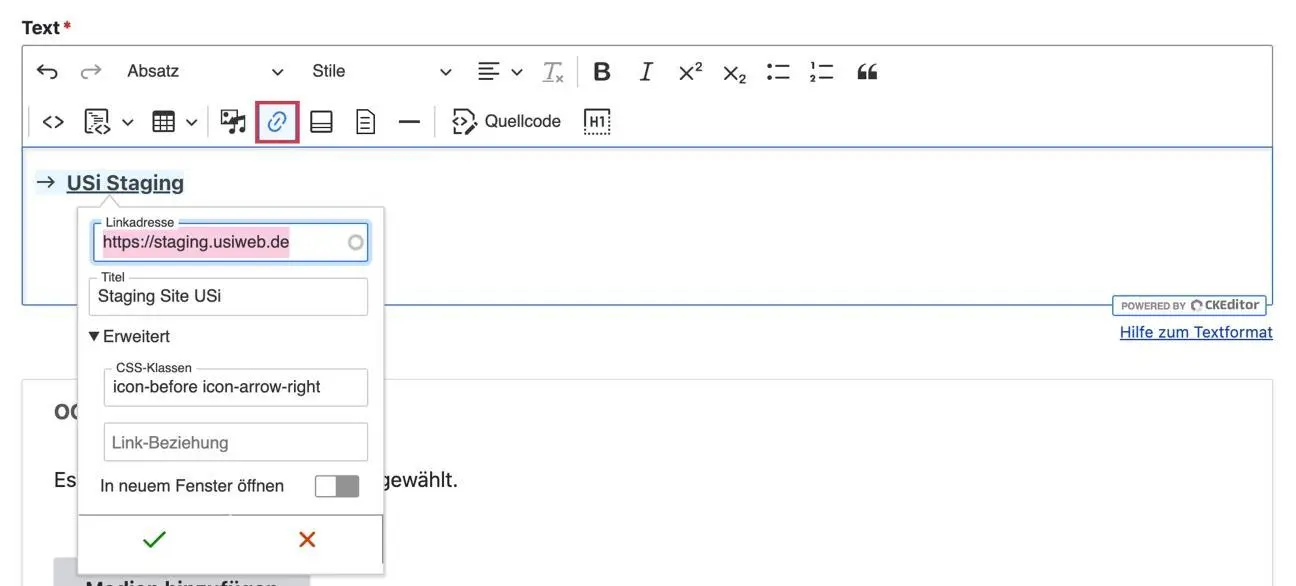
Task: Insert a horizontal line
Action: (409, 122)
